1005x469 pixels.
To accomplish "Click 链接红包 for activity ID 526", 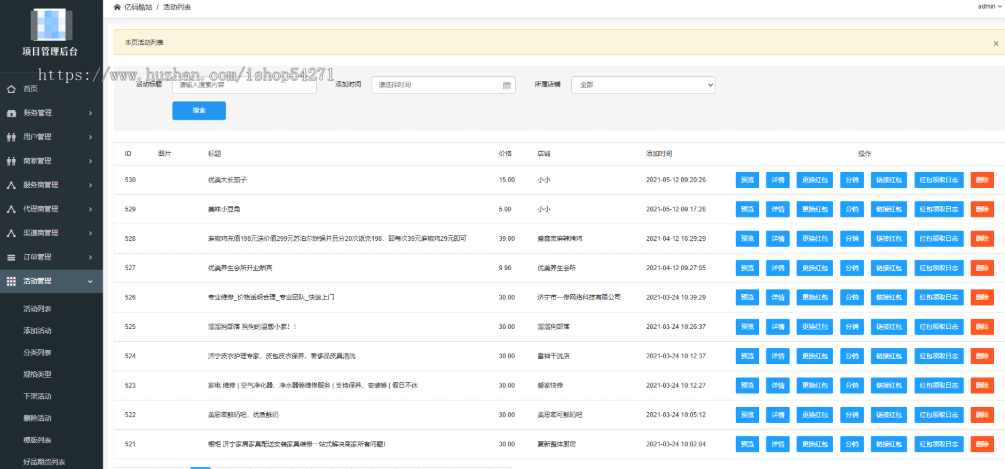I will 889,297.
